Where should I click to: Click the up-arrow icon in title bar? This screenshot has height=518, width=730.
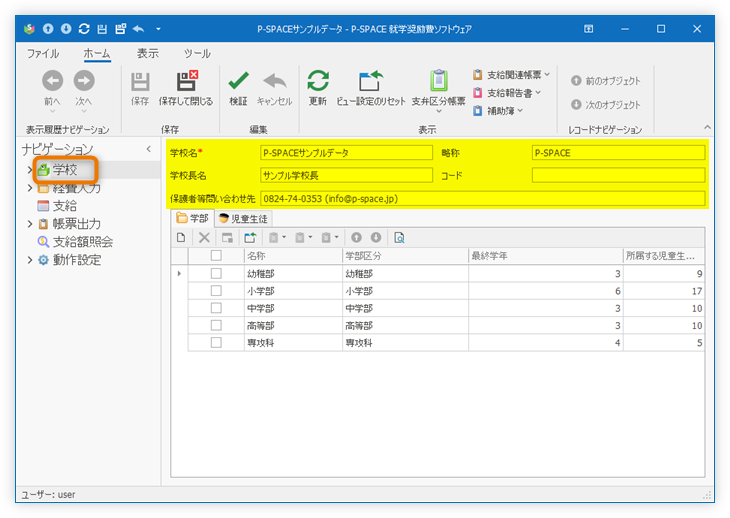click(48, 29)
